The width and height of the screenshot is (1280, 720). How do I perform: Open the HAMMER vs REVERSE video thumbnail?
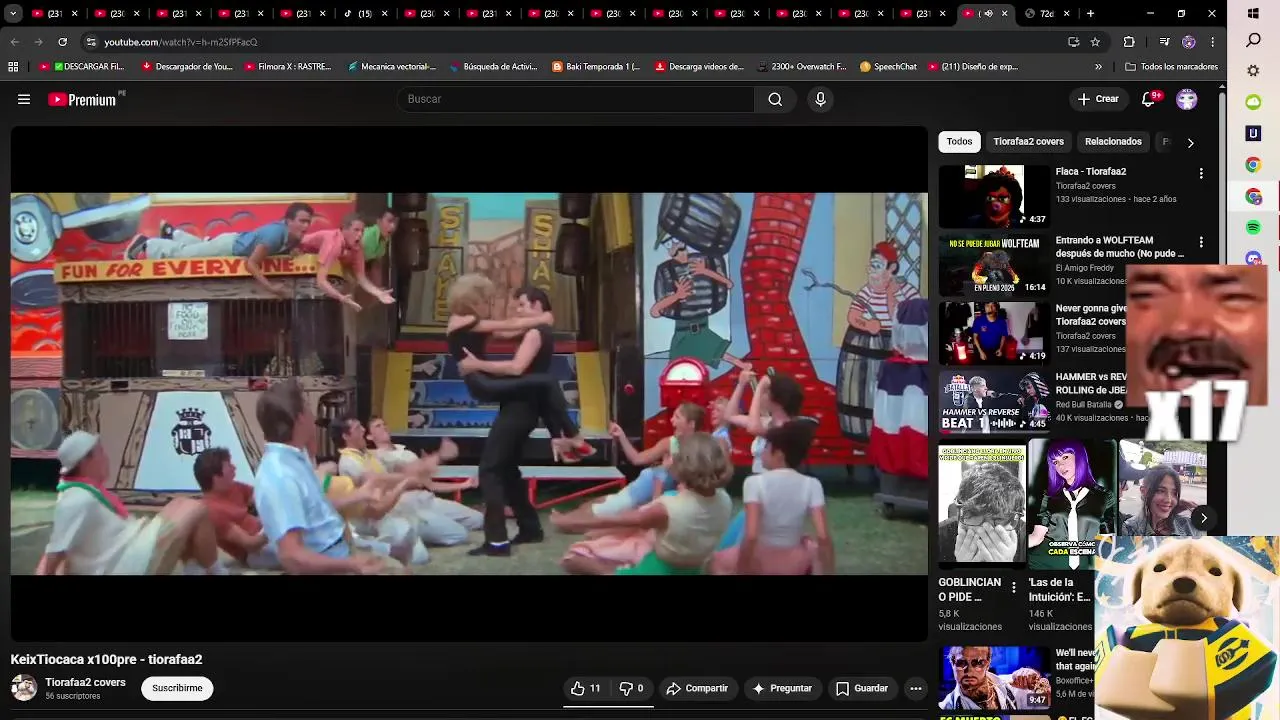click(993, 403)
